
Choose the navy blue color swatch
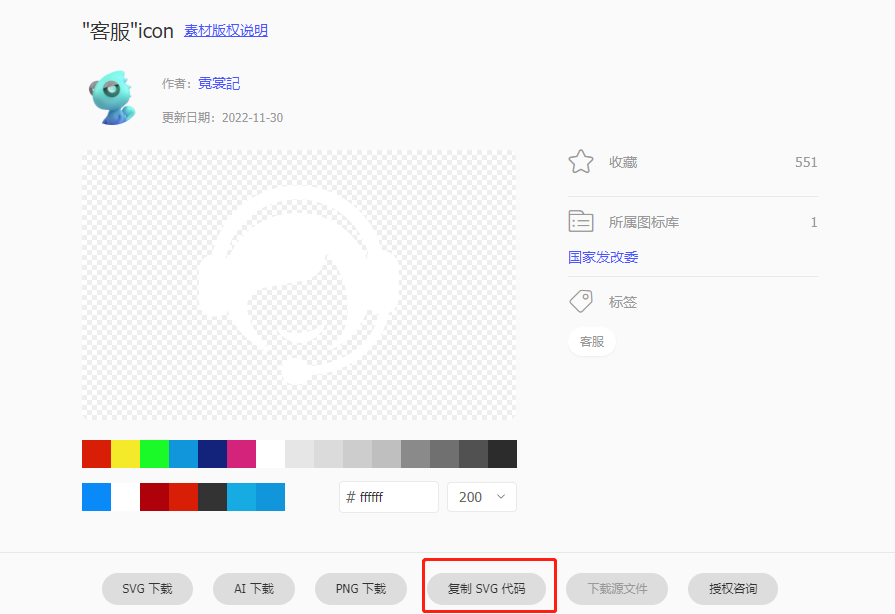point(212,454)
